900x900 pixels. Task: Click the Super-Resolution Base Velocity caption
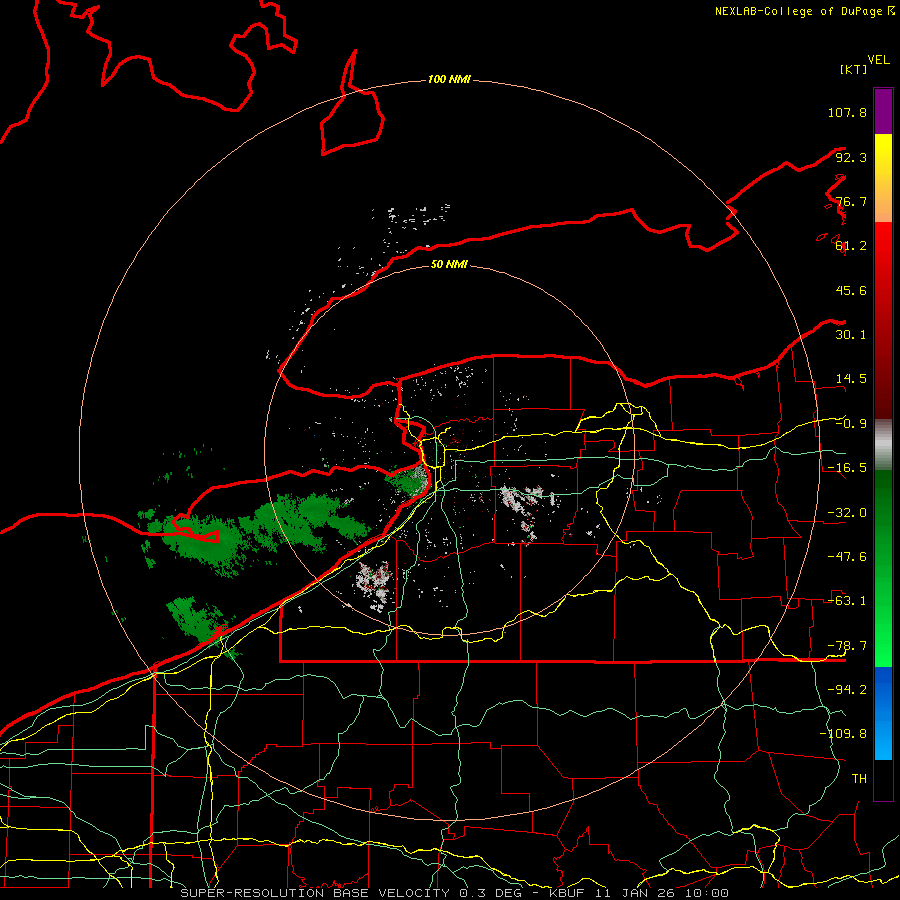tap(455, 893)
